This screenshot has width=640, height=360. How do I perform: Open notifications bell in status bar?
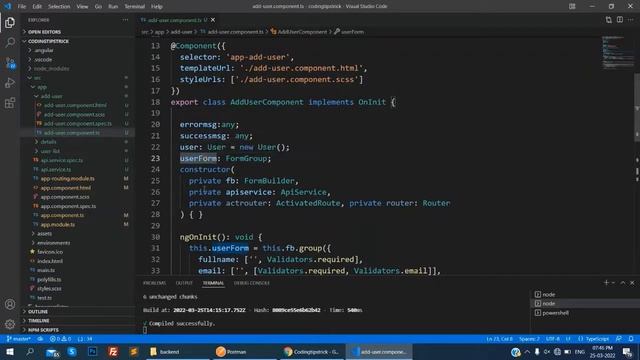pyautogui.click(x=631, y=339)
